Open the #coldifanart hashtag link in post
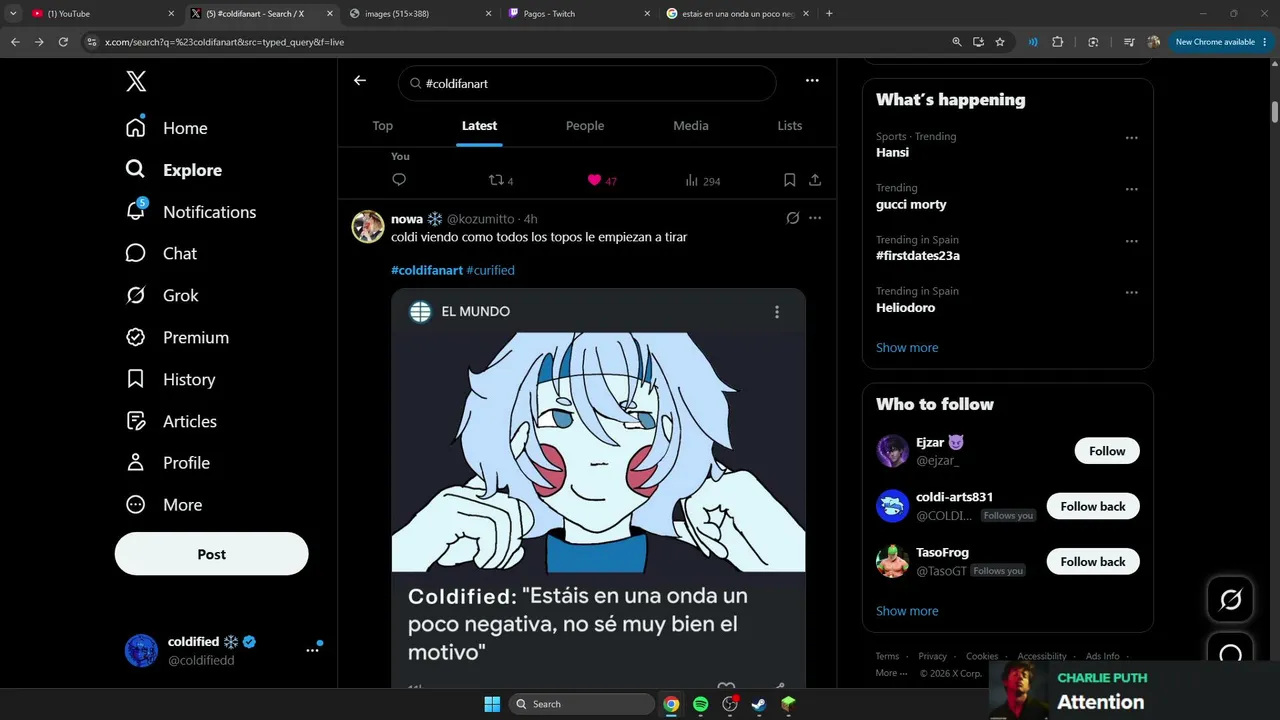Image resolution: width=1280 pixels, height=720 pixels. tap(427, 270)
